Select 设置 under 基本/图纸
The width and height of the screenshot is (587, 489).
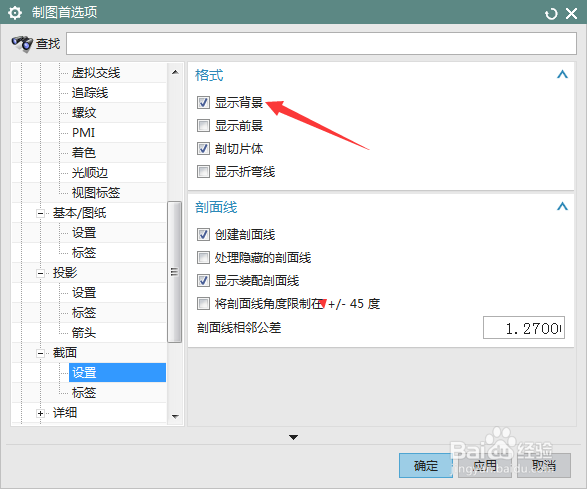[x=84, y=233]
